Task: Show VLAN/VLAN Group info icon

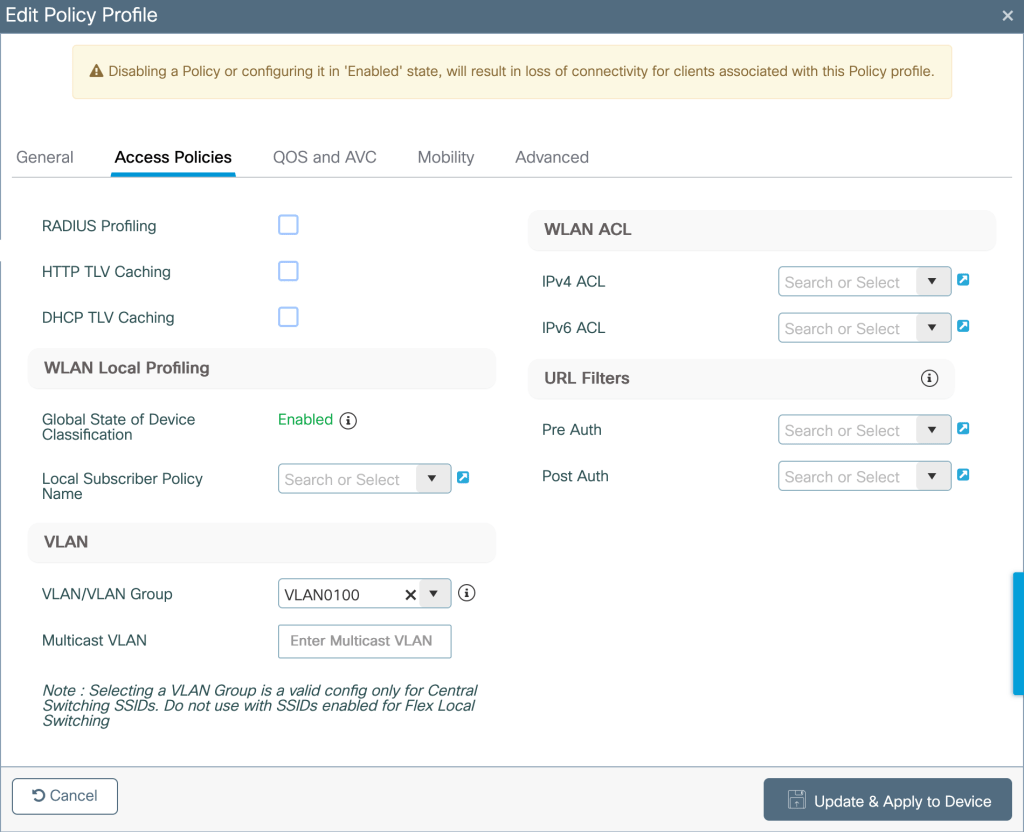Action: (x=466, y=593)
